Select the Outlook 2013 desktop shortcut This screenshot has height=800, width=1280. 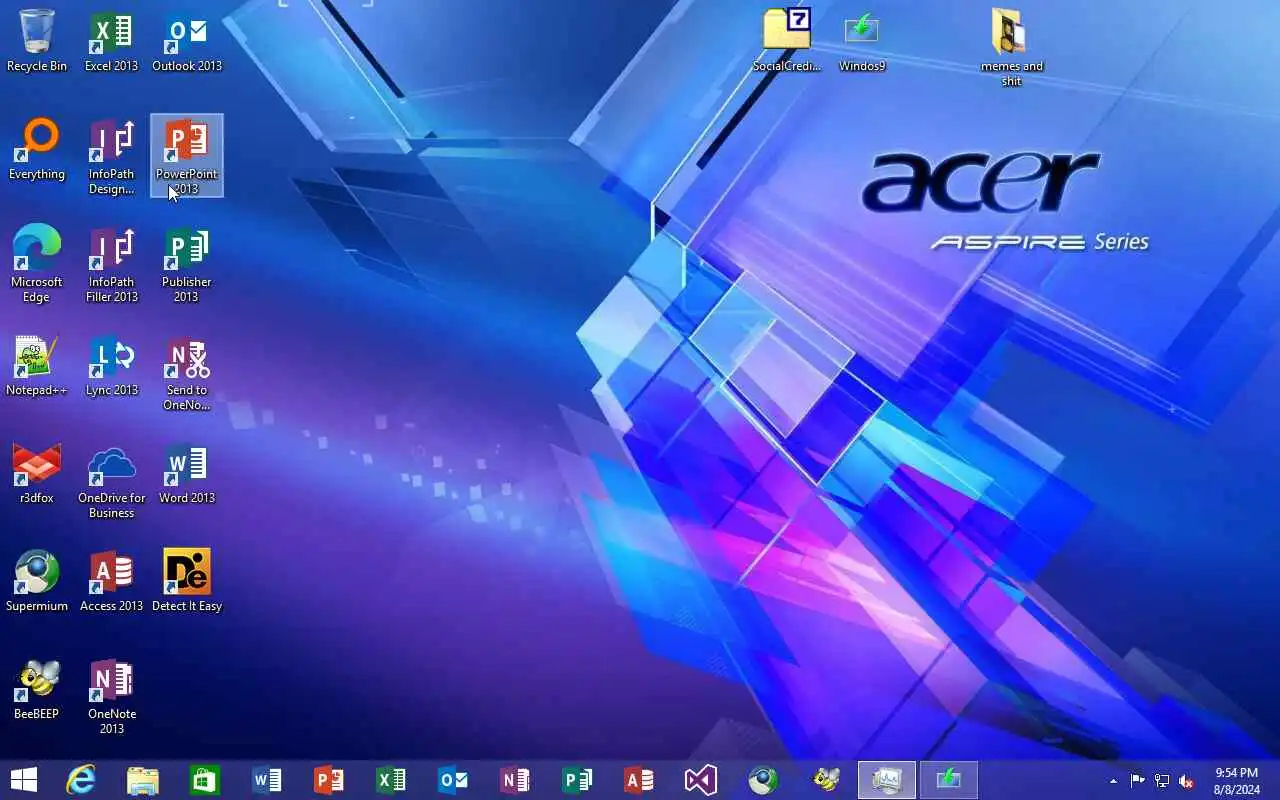click(187, 41)
